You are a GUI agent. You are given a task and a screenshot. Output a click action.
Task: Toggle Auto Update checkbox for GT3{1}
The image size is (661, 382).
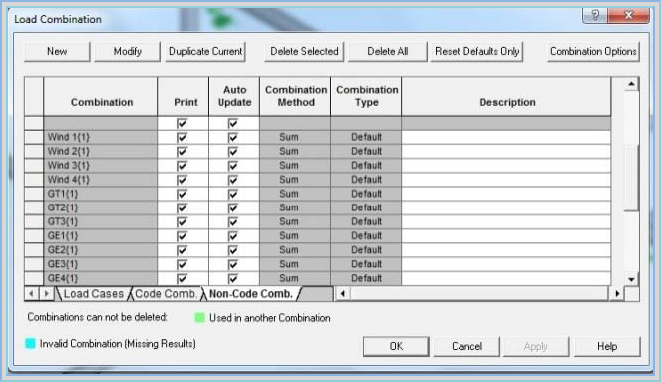[x=233, y=222]
